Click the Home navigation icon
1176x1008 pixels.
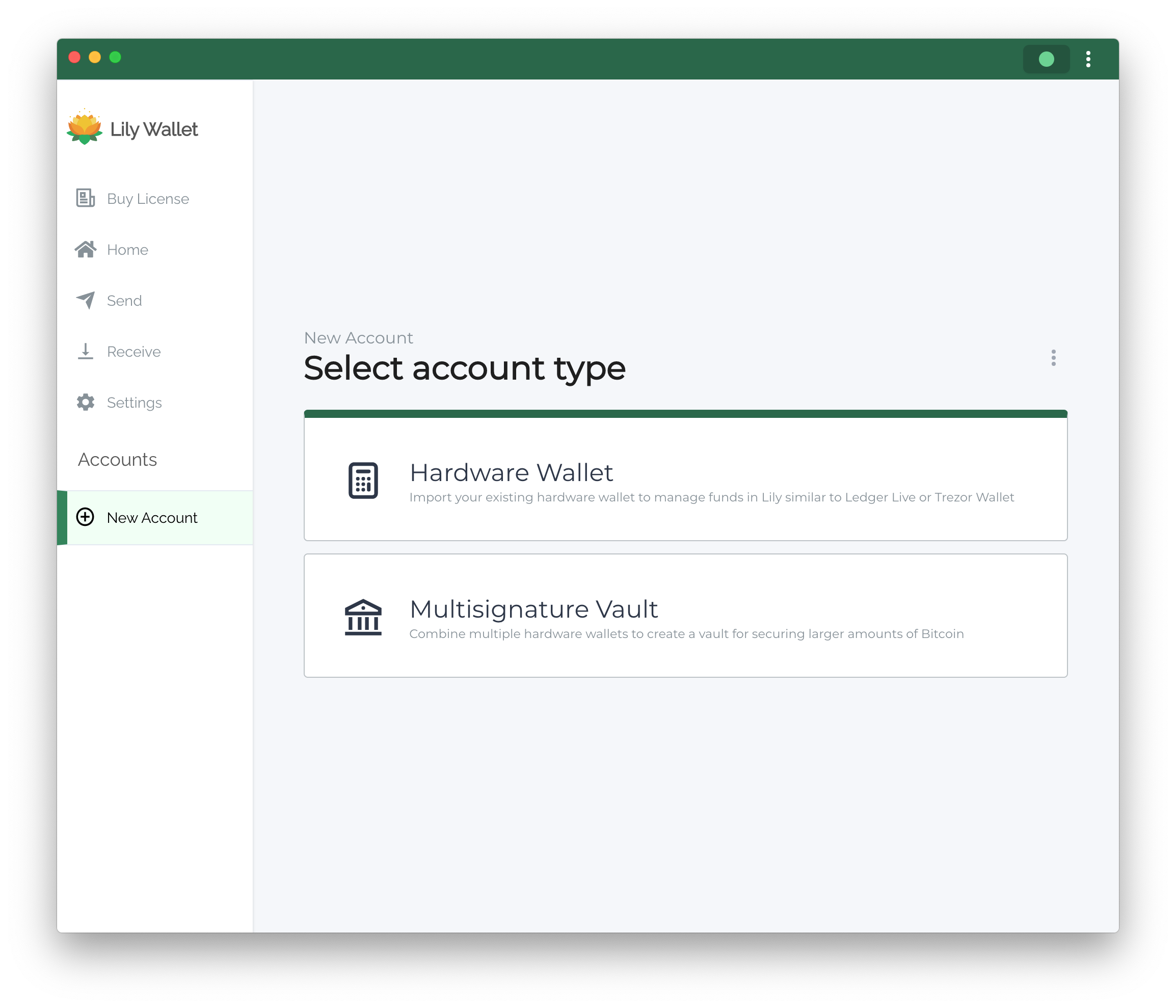86,249
